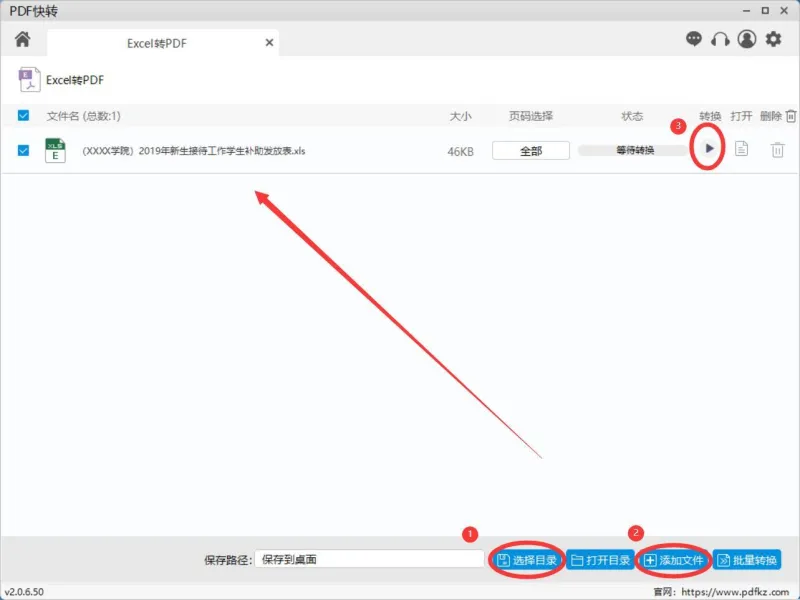Select the file name 2019年新生接待工作学生补助发放表.xls

coord(194,151)
